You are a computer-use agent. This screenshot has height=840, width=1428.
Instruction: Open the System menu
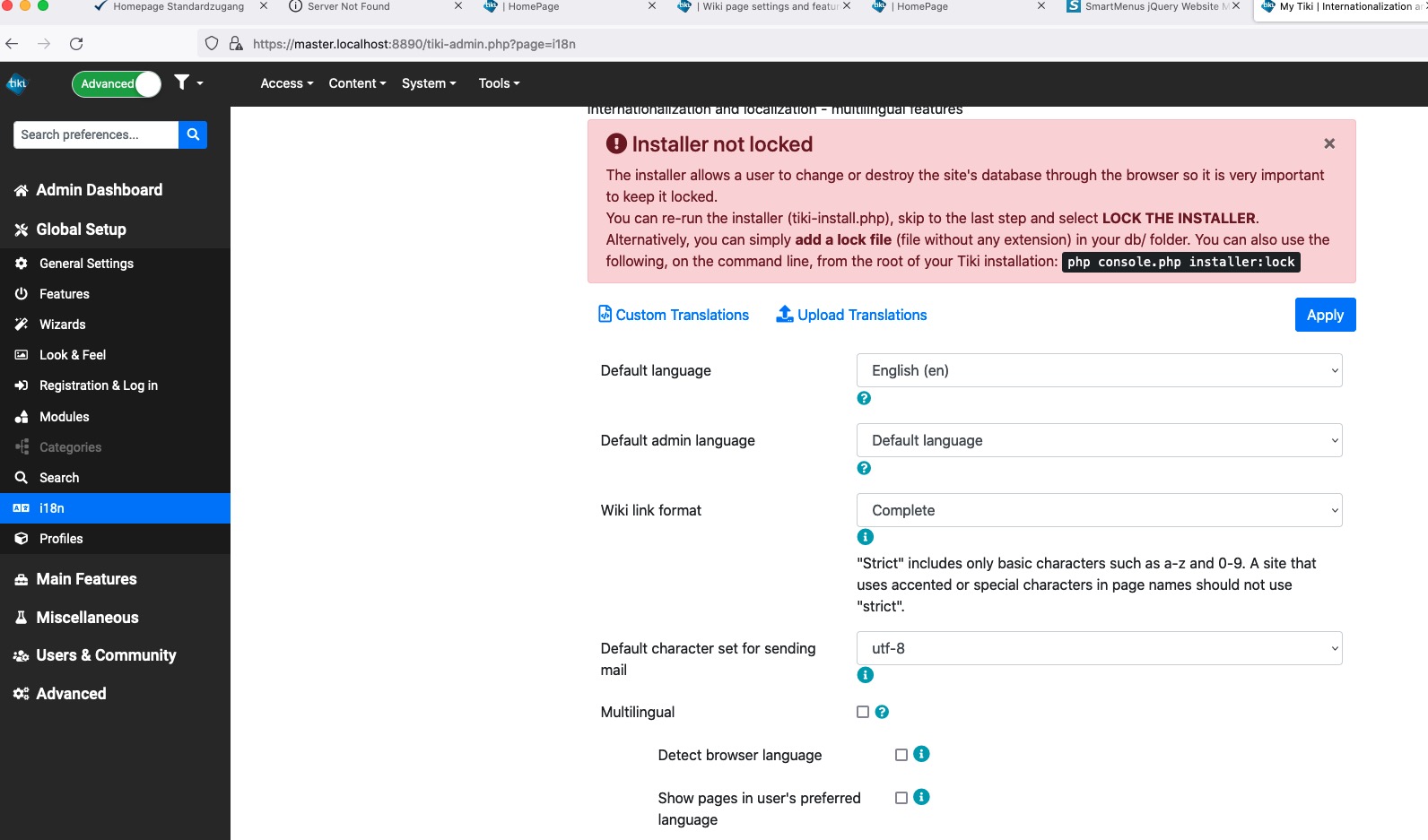coord(429,83)
